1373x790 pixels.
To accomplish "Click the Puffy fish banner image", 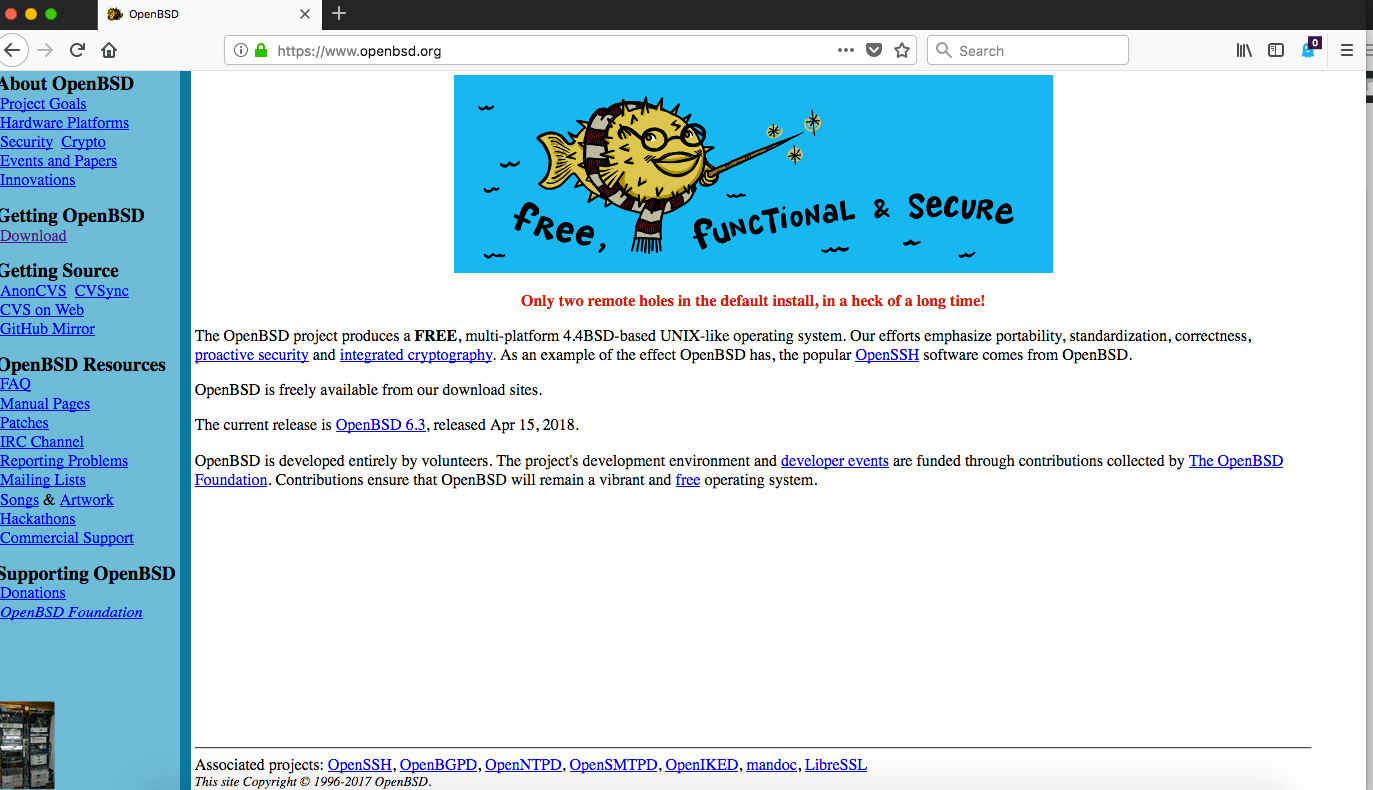I will [x=753, y=174].
